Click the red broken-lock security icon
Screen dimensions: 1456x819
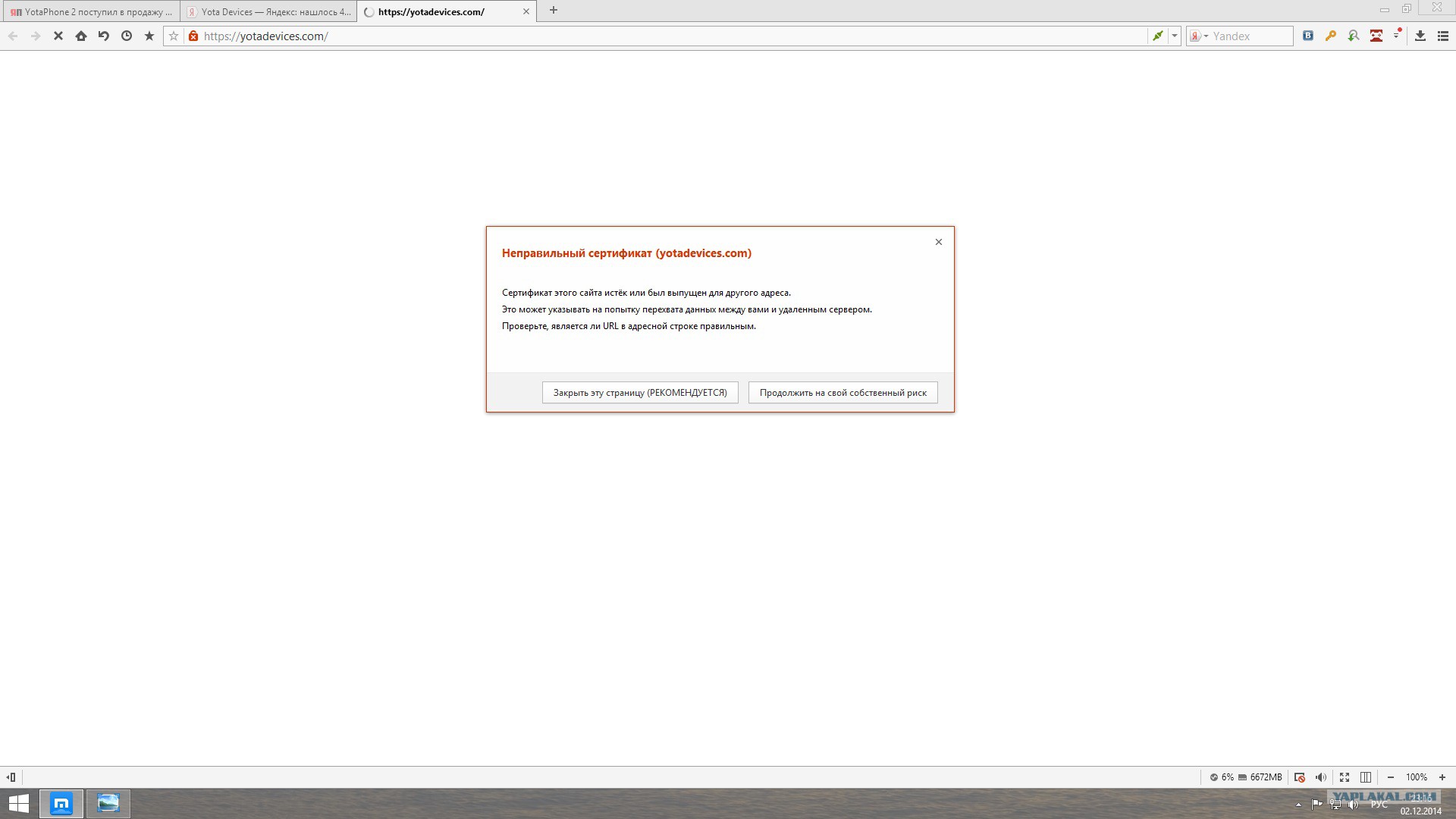click(193, 36)
